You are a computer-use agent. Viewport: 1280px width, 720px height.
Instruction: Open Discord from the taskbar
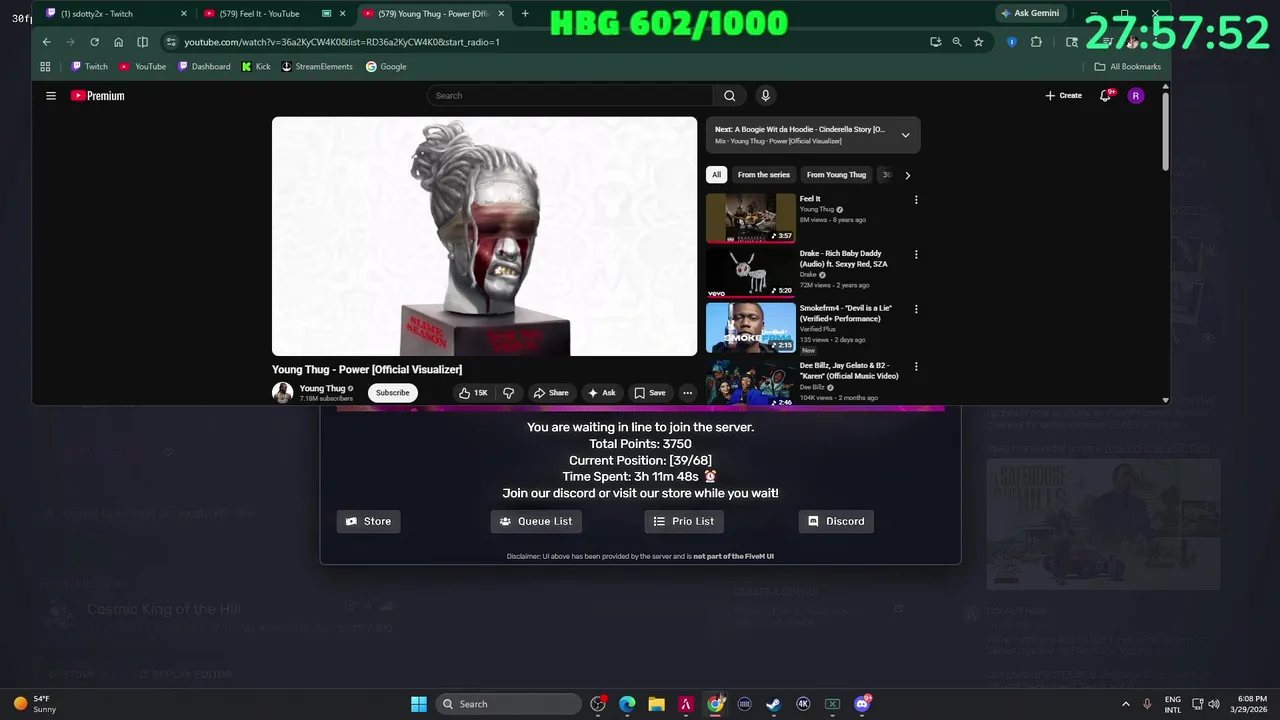click(x=862, y=704)
